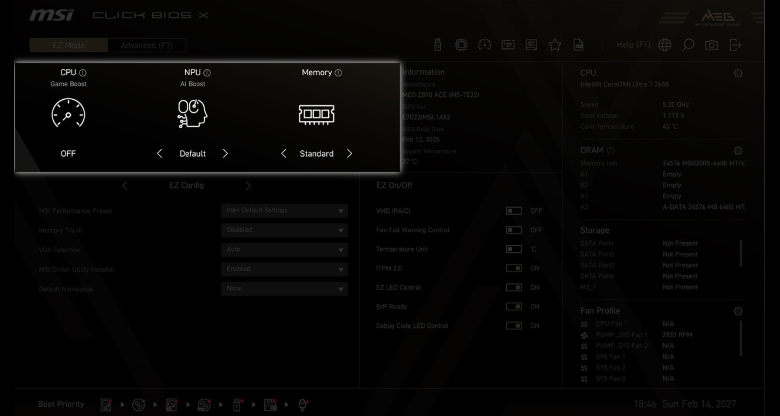The width and height of the screenshot is (780, 416).
Task: Click right arrow beside EZ Config title
Action: tap(248, 186)
